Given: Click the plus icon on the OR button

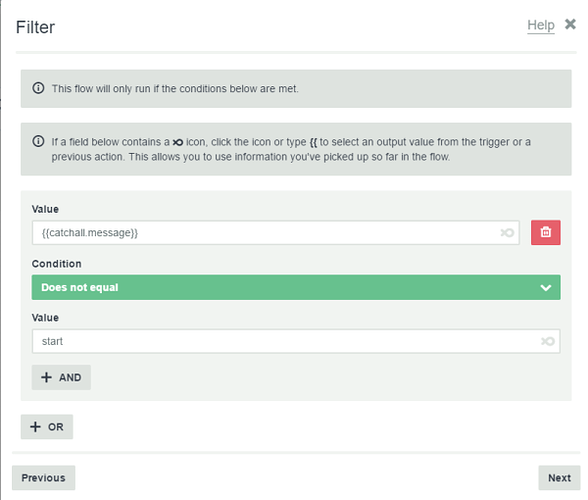Looking at the screenshot, I should tap(35, 427).
